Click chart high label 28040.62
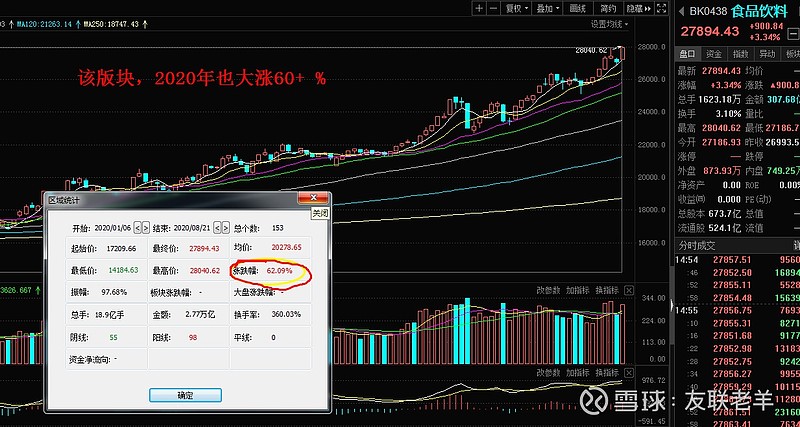 tap(591, 51)
